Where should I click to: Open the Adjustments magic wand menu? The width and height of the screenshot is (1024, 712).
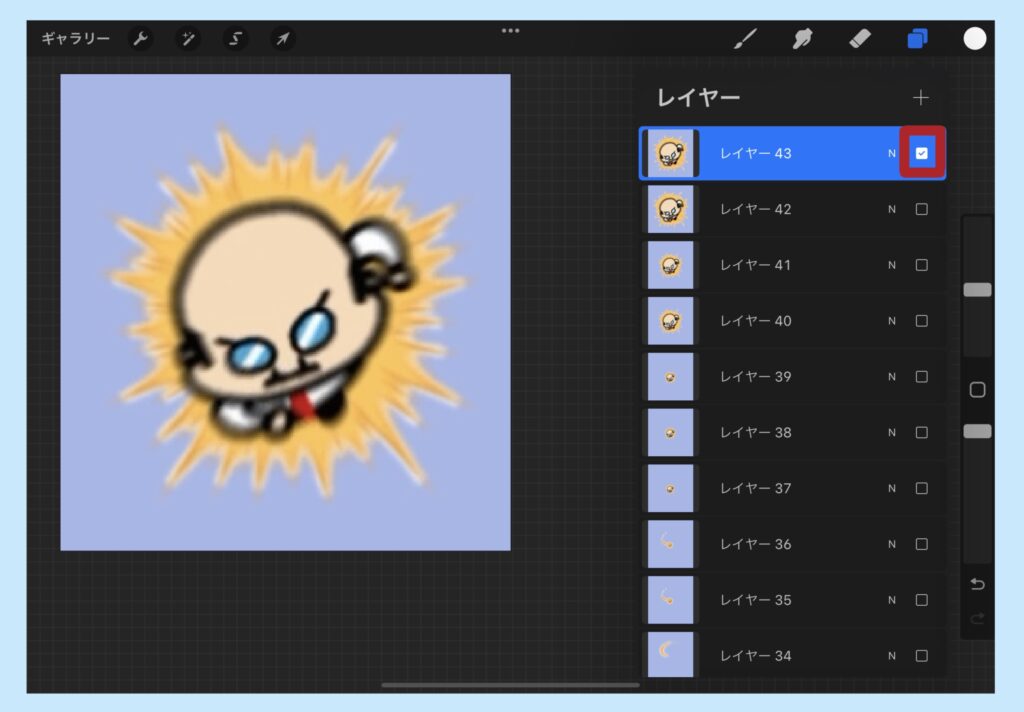[x=188, y=39]
